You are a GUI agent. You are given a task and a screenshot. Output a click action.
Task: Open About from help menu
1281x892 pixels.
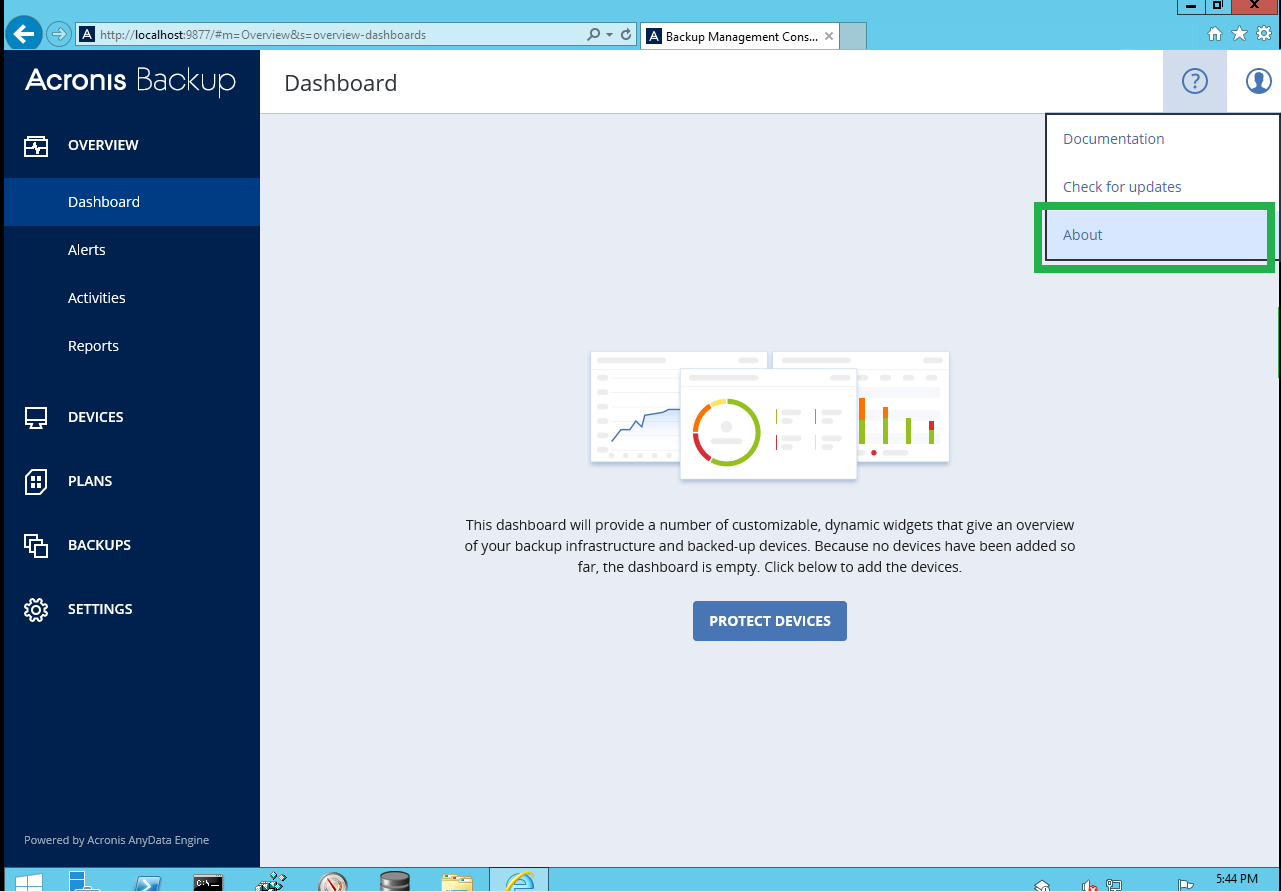[1155, 235]
